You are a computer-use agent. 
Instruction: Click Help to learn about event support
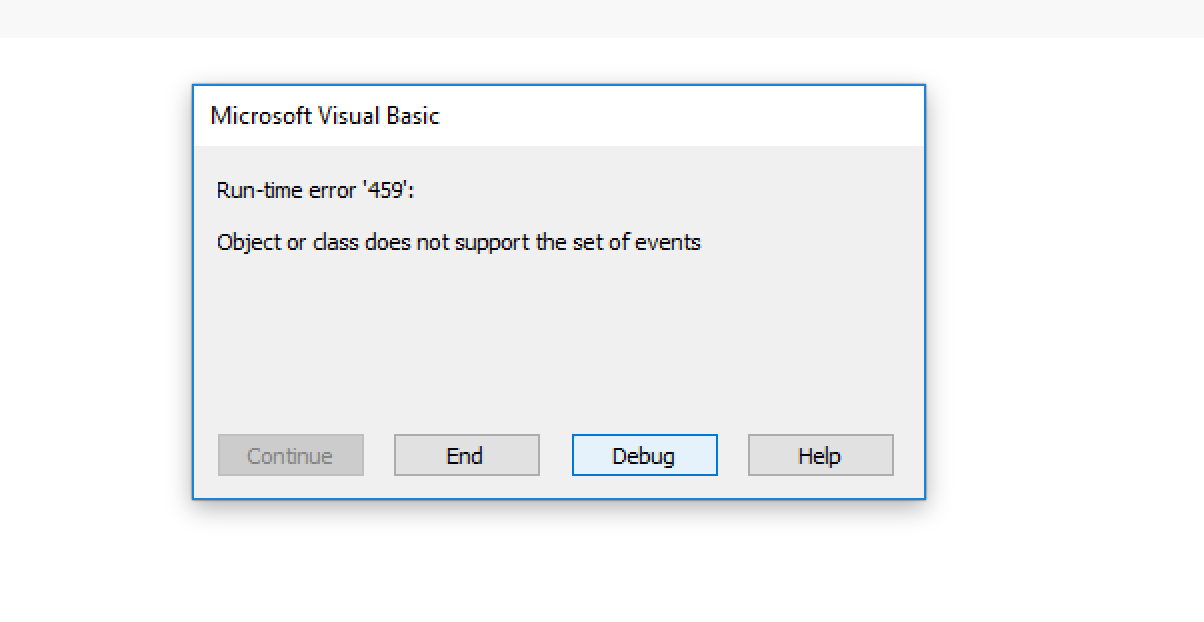click(x=820, y=455)
